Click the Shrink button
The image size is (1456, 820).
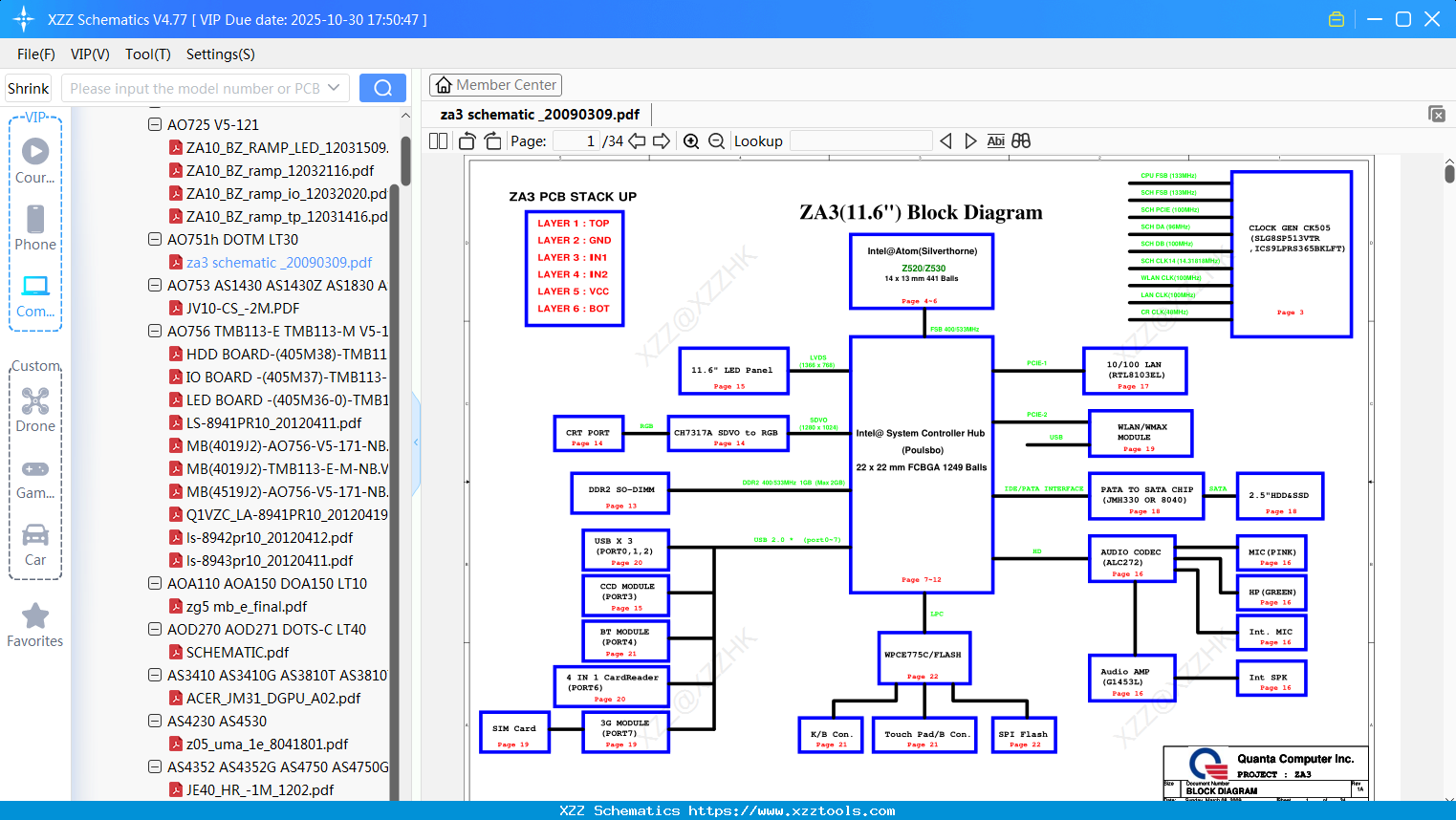click(x=29, y=88)
